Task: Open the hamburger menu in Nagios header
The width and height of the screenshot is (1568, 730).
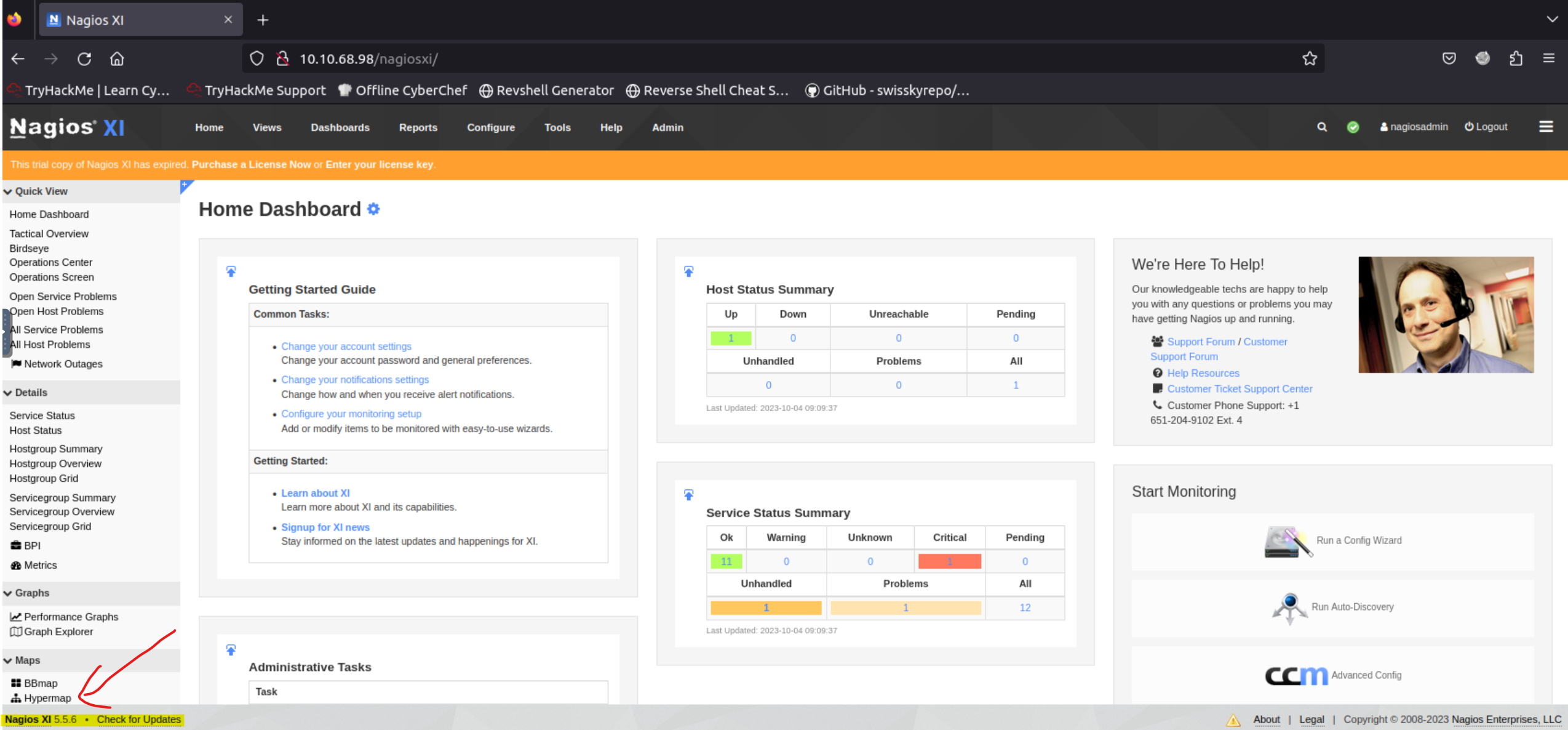Action: (1546, 127)
